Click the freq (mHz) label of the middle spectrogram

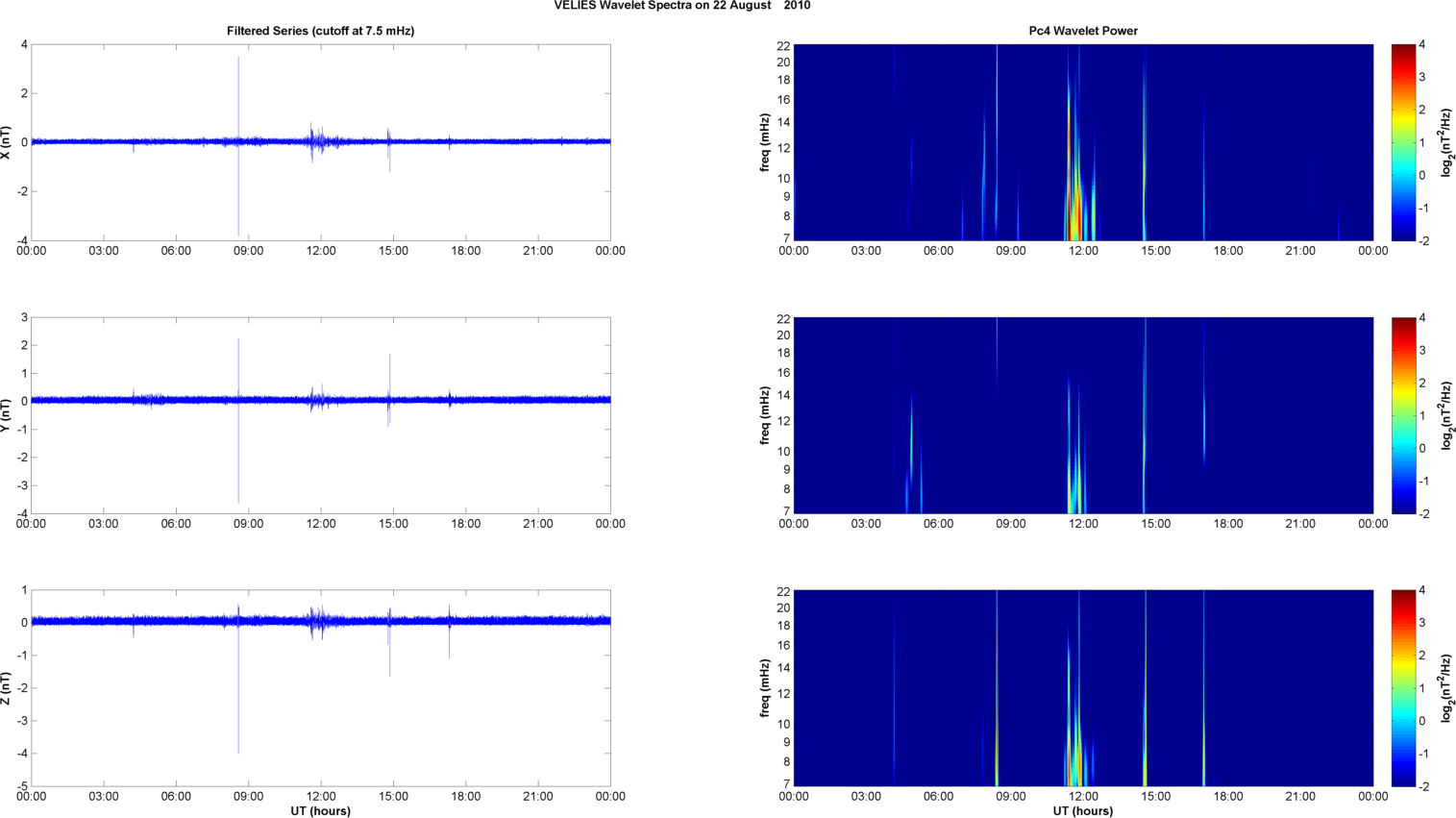coord(765,415)
